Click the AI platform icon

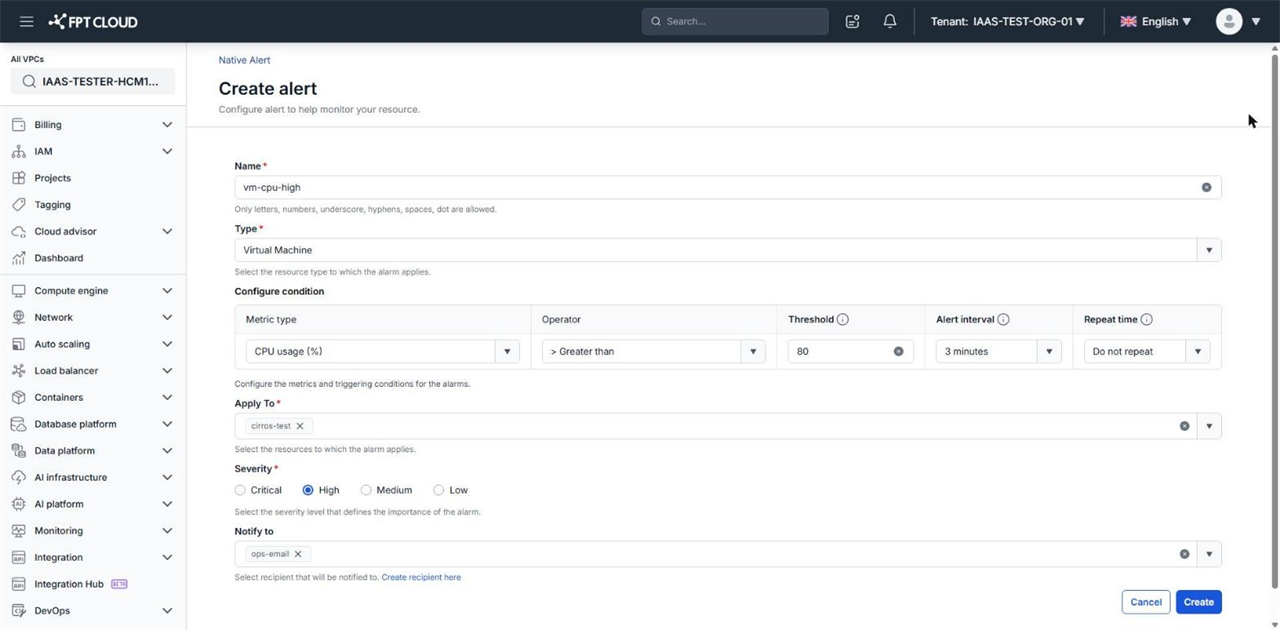(18, 504)
